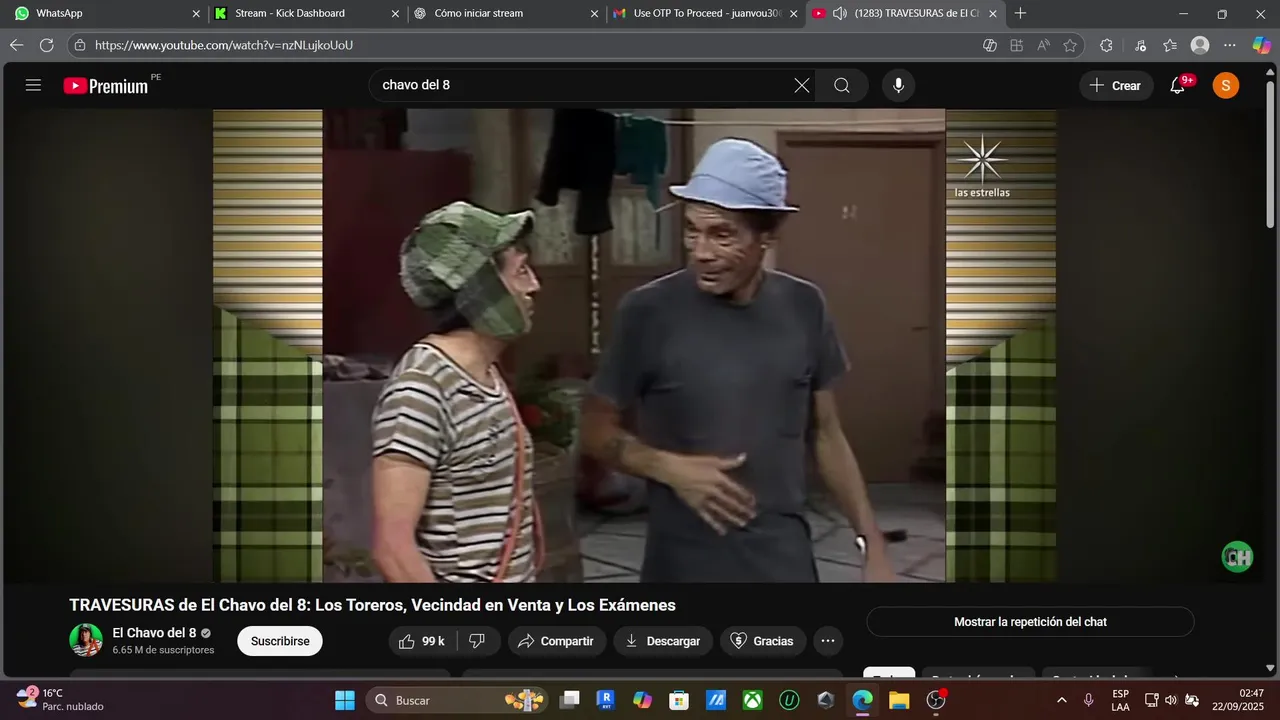Open the favorites list icon
Viewport: 1280px width, 720px height.
point(1170,45)
